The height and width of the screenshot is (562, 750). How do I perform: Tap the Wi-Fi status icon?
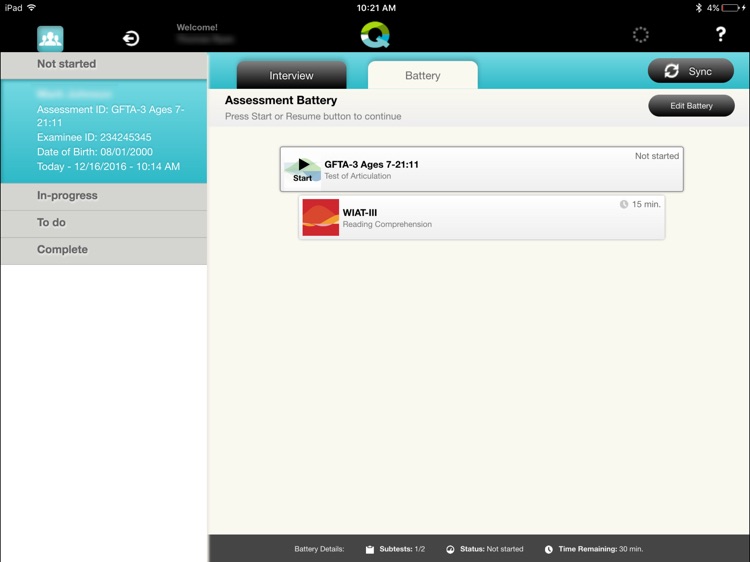[x=32, y=8]
